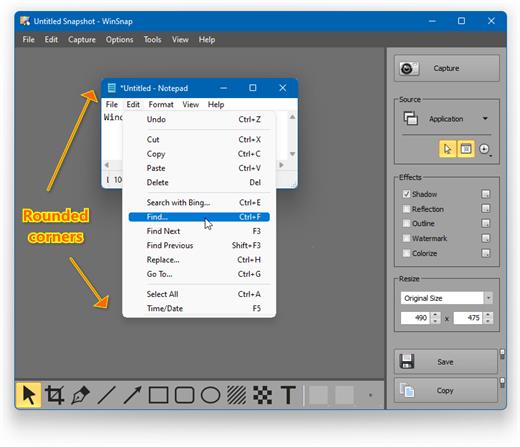Click the first color swatch in toolbar

(x=319, y=395)
